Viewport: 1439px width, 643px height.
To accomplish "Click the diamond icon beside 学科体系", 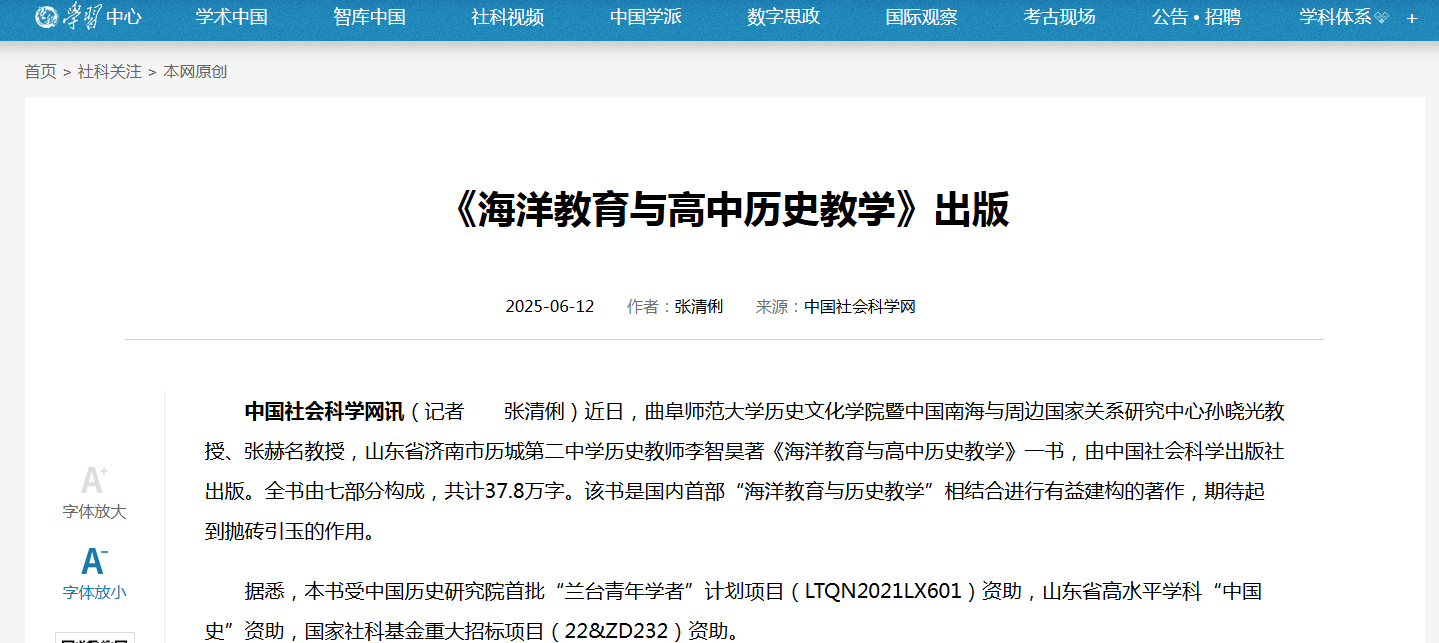I will [1381, 18].
